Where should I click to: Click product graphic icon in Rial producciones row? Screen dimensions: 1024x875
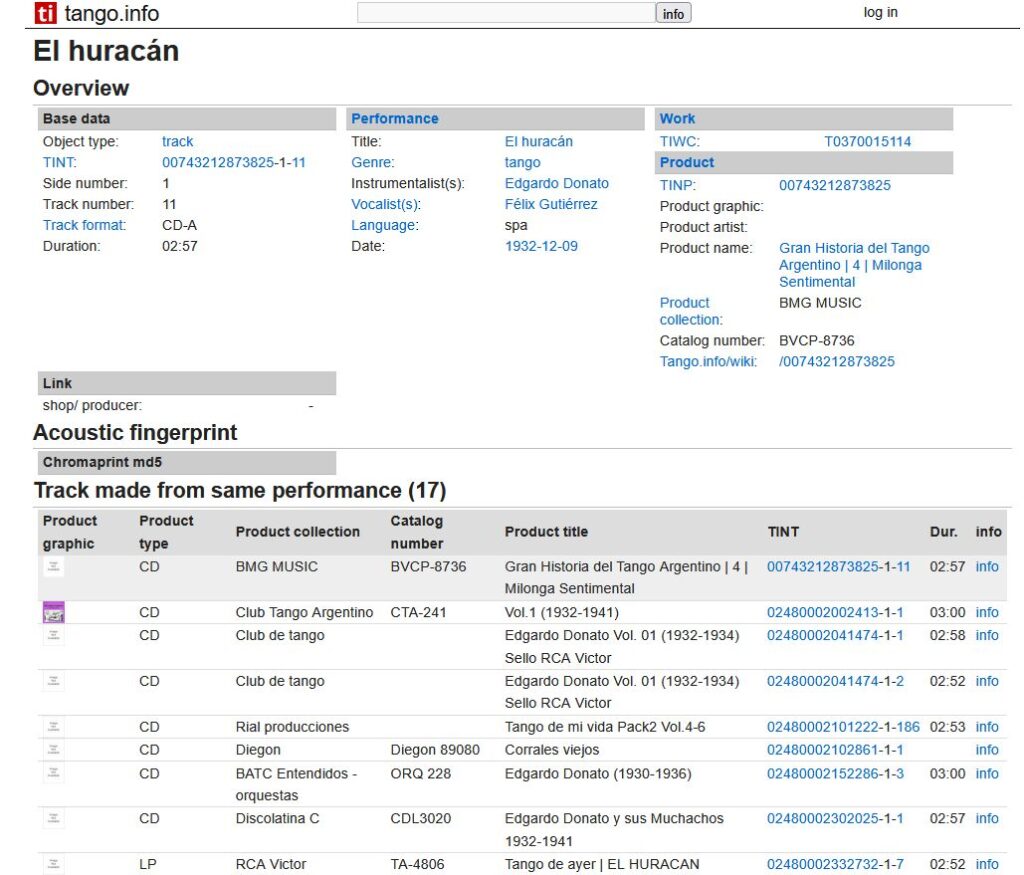coord(54,727)
